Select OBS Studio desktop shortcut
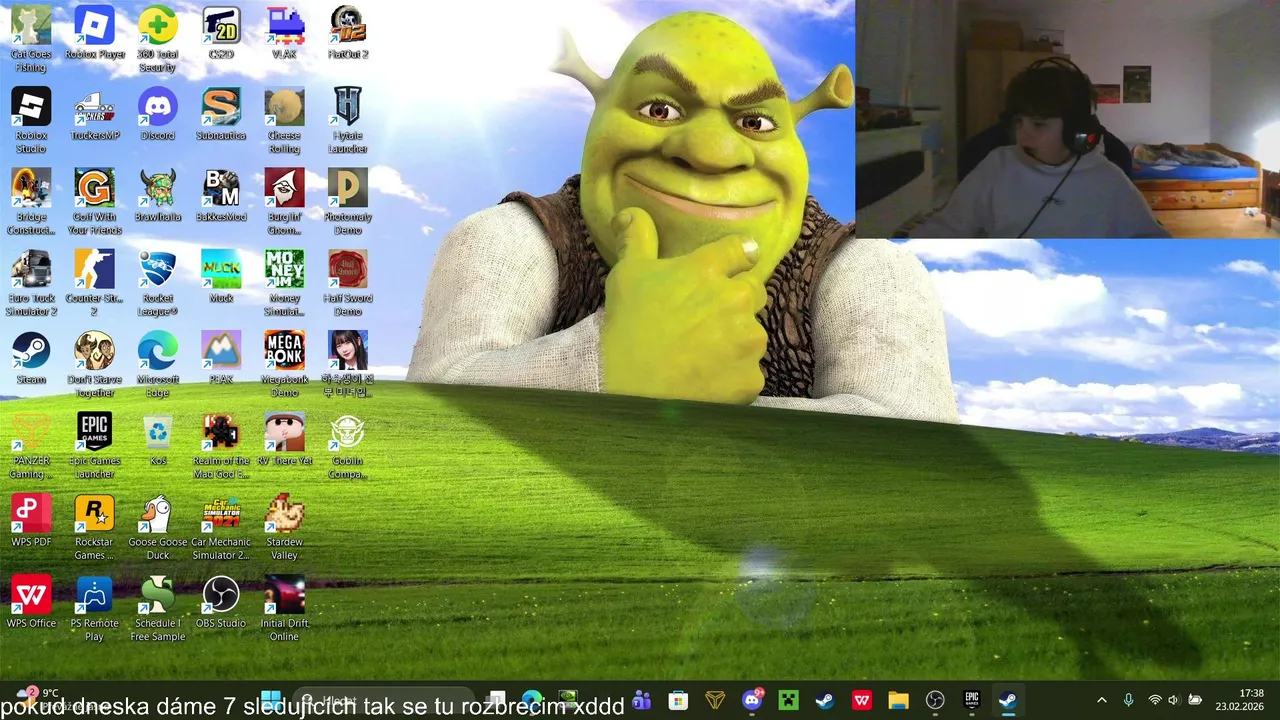The image size is (1280, 720). point(221,602)
